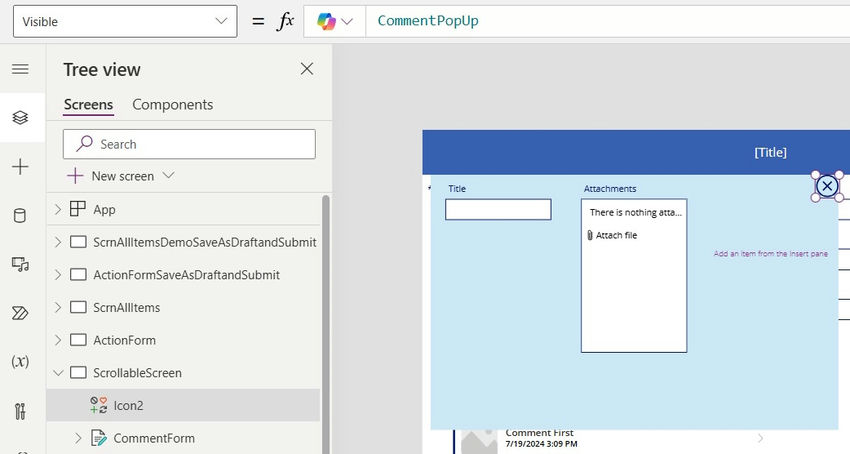Open the Tree view layers icon
The width and height of the screenshot is (850, 454).
pyautogui.click(x=20, y=118)
